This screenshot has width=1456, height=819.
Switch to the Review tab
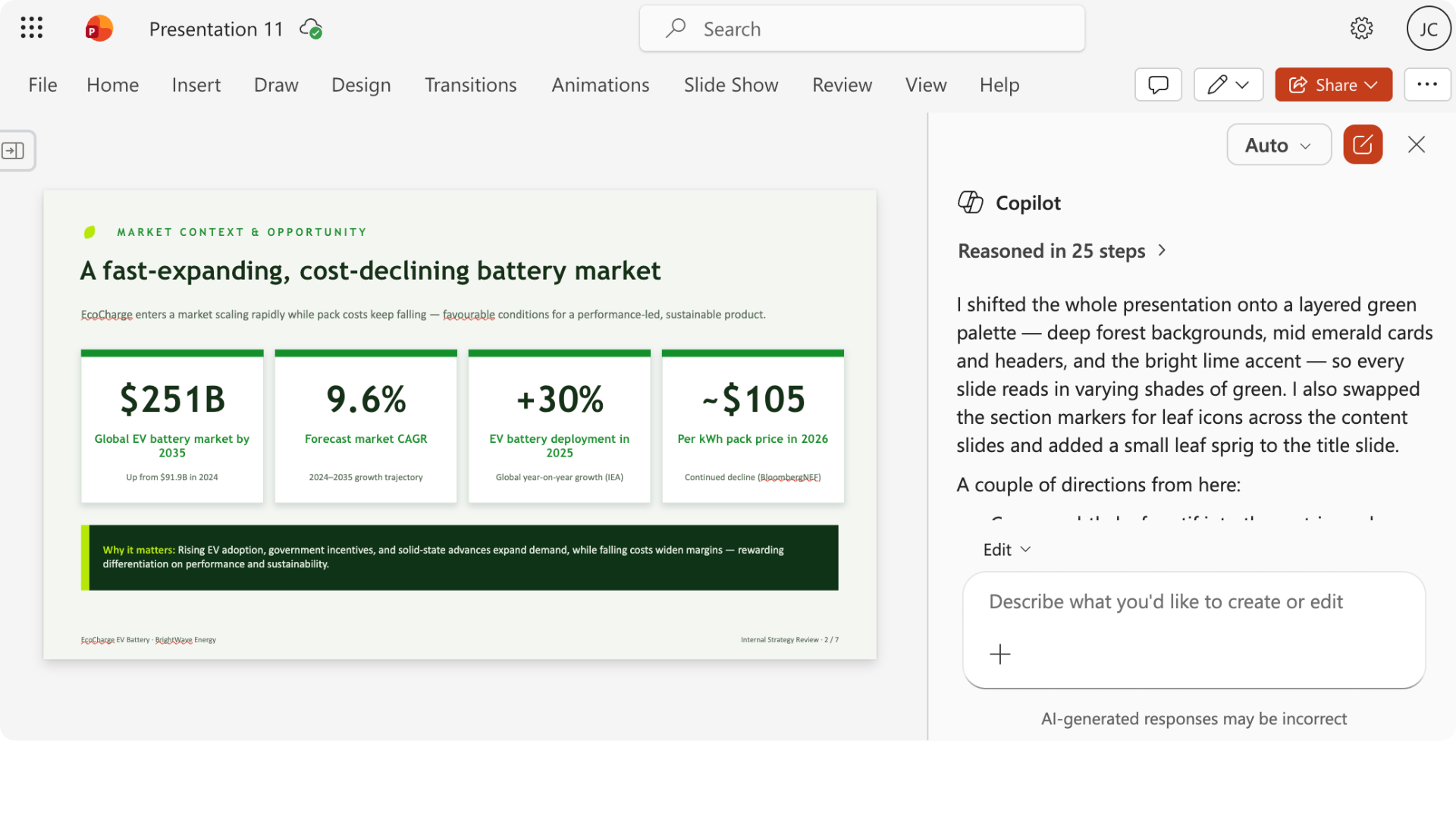pos(842,85)
